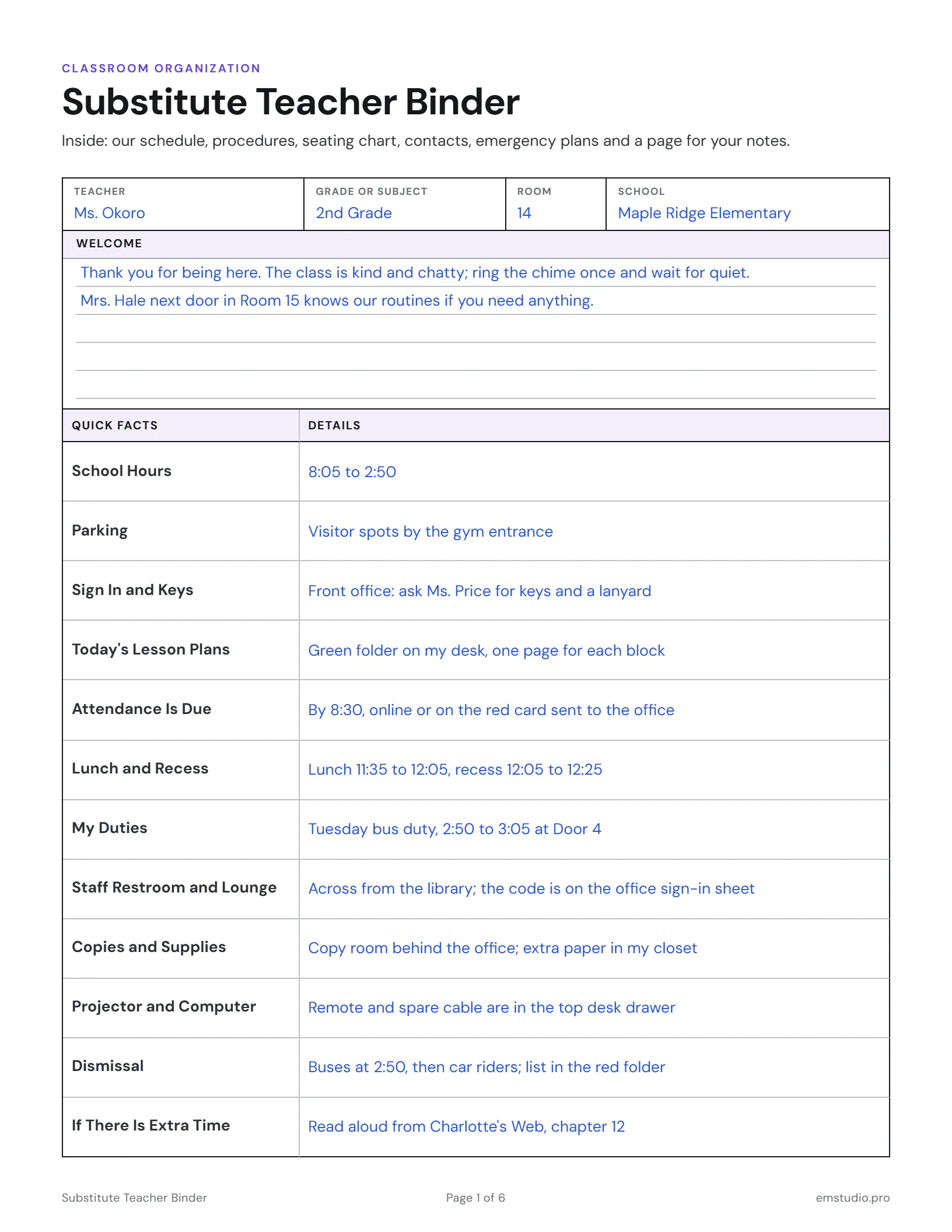Click the 'Tuesday bus duty' detail
The width and height of the screenshot is (952, 1232).
[454, 829]
